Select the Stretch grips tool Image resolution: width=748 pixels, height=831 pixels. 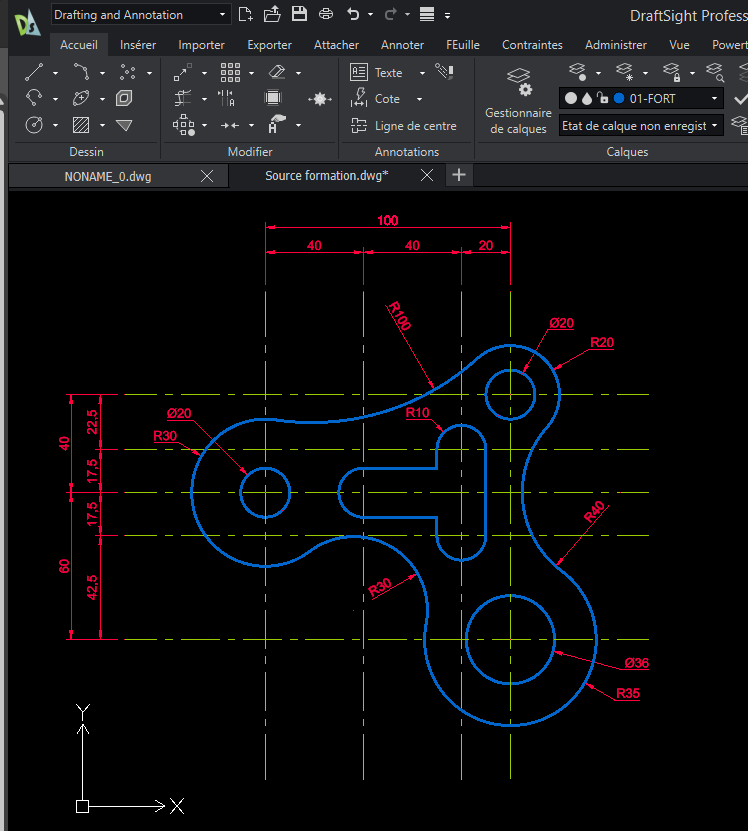[x=184, y=125]
